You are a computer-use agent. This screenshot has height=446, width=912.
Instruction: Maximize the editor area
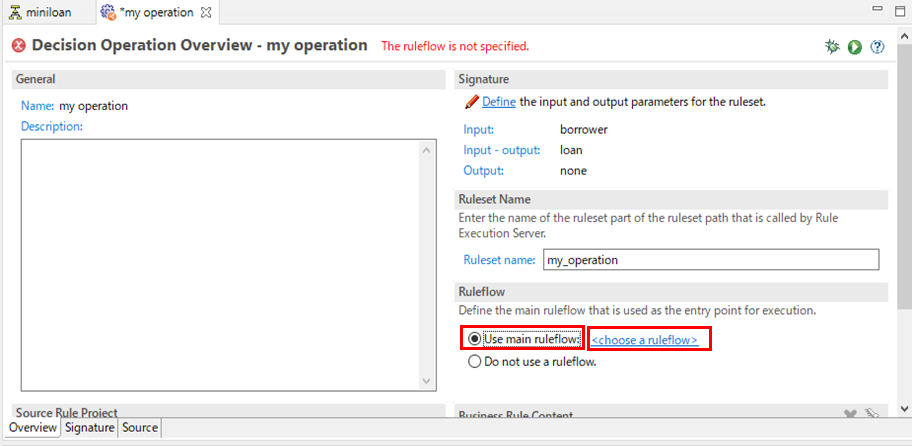[x=900, y=11]
